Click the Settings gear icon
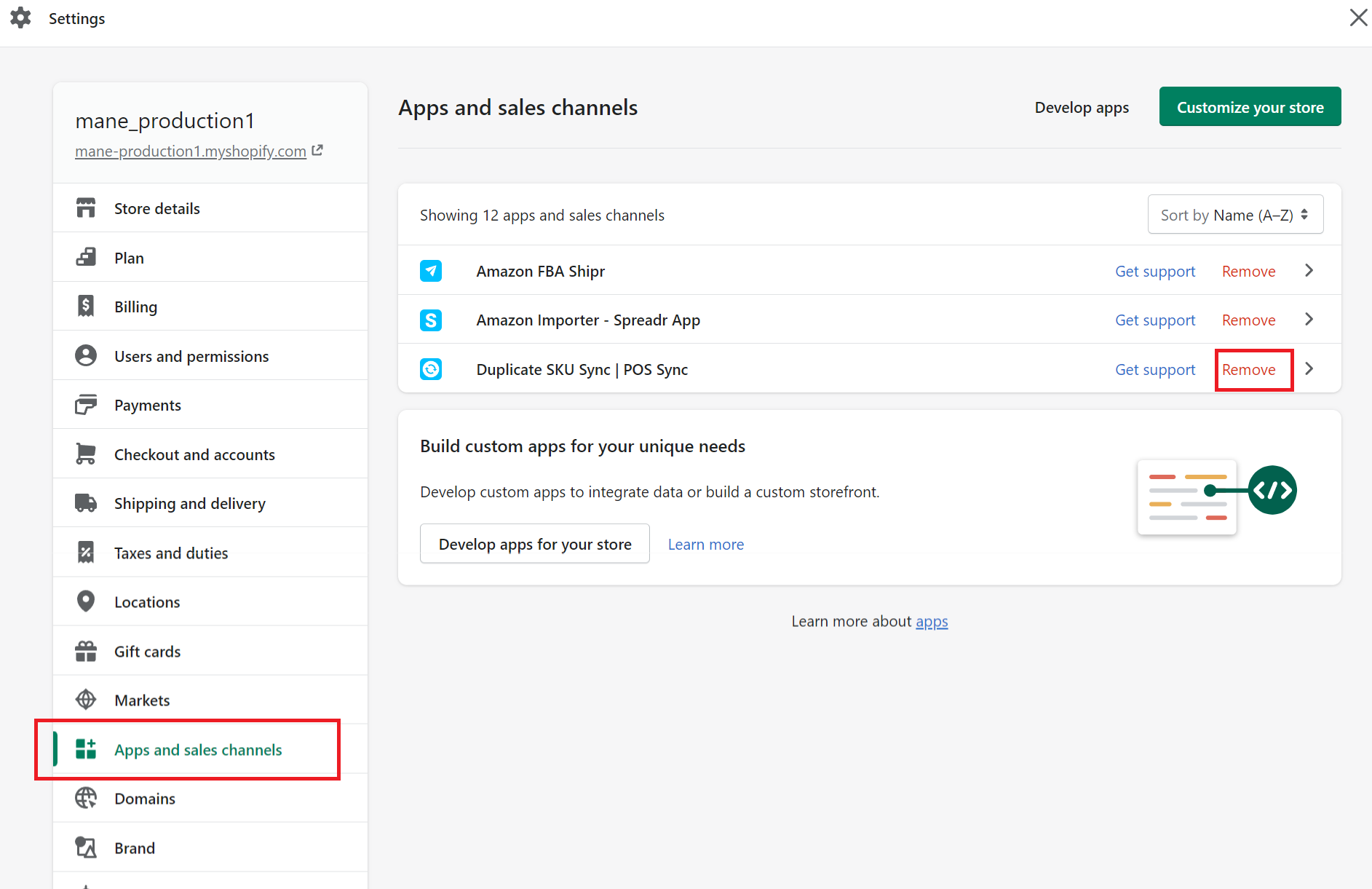 [x=20, y=18]
